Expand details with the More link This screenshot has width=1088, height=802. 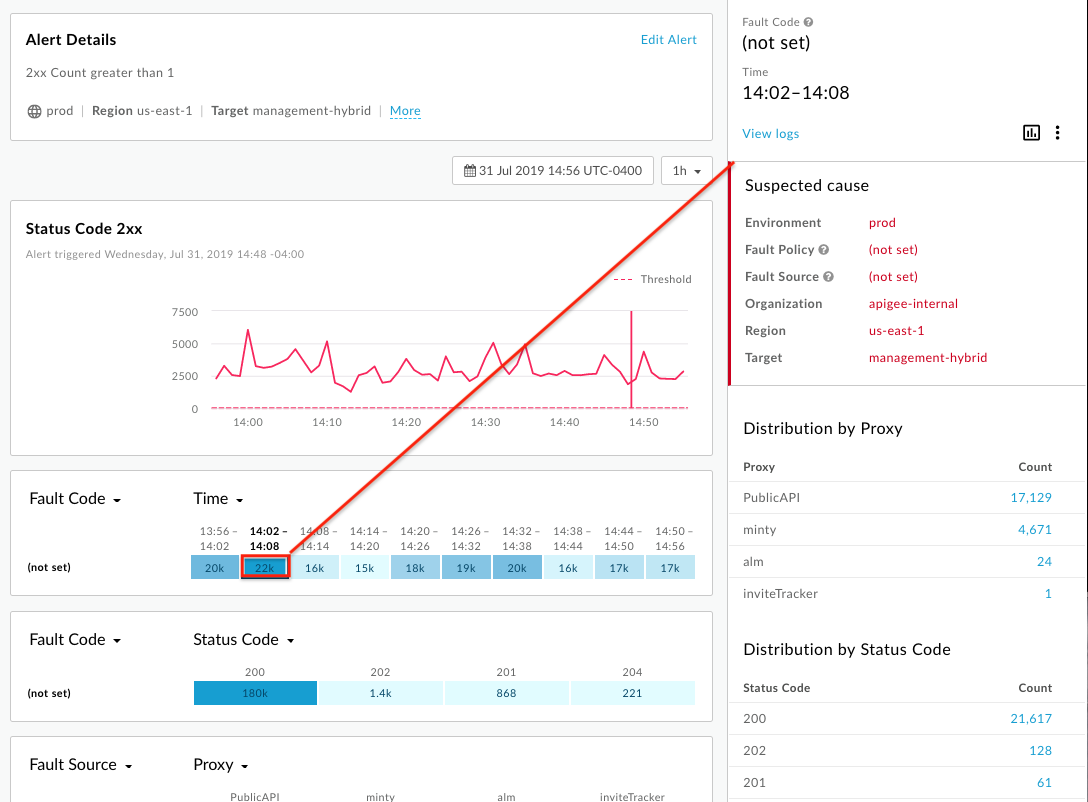click(x=405, y=111)
